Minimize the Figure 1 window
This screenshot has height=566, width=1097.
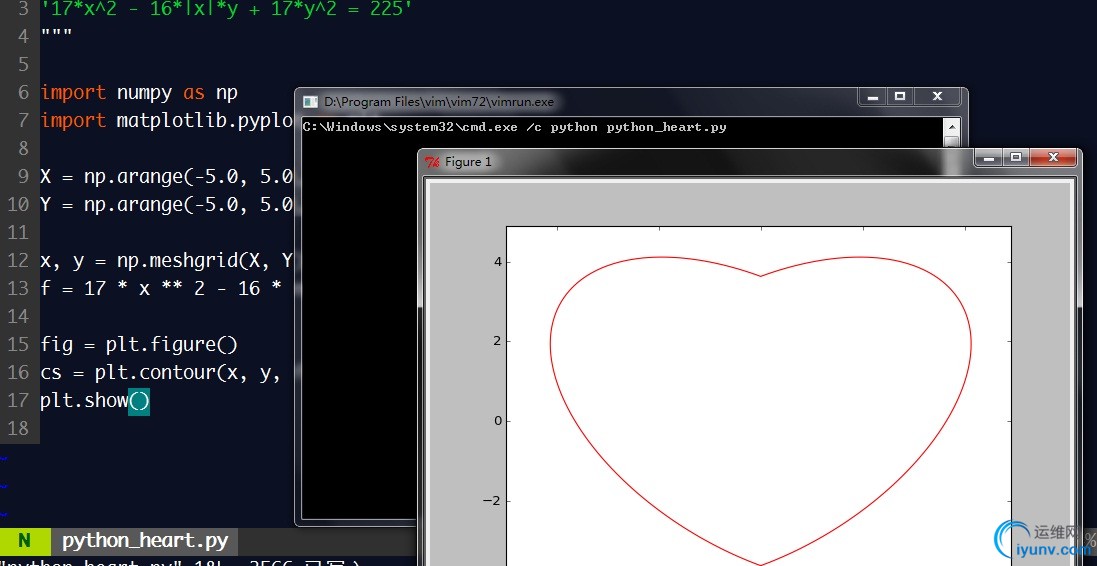[989, 158]
